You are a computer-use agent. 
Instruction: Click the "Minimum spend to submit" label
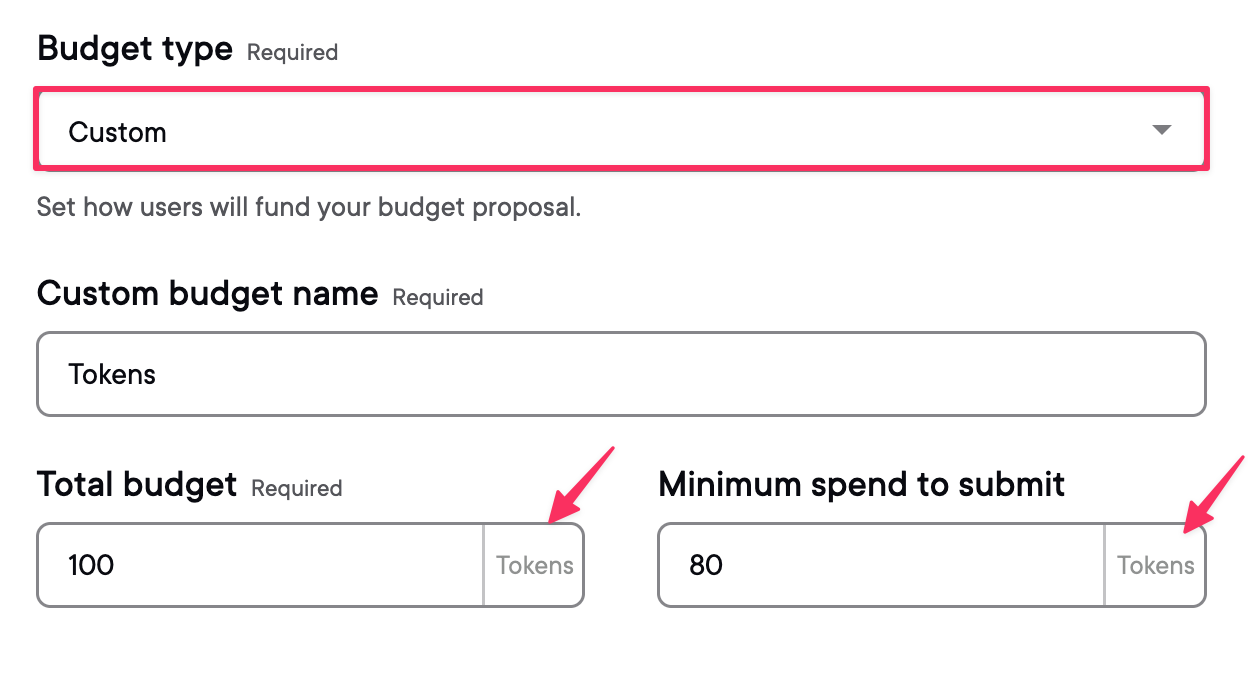861,485
